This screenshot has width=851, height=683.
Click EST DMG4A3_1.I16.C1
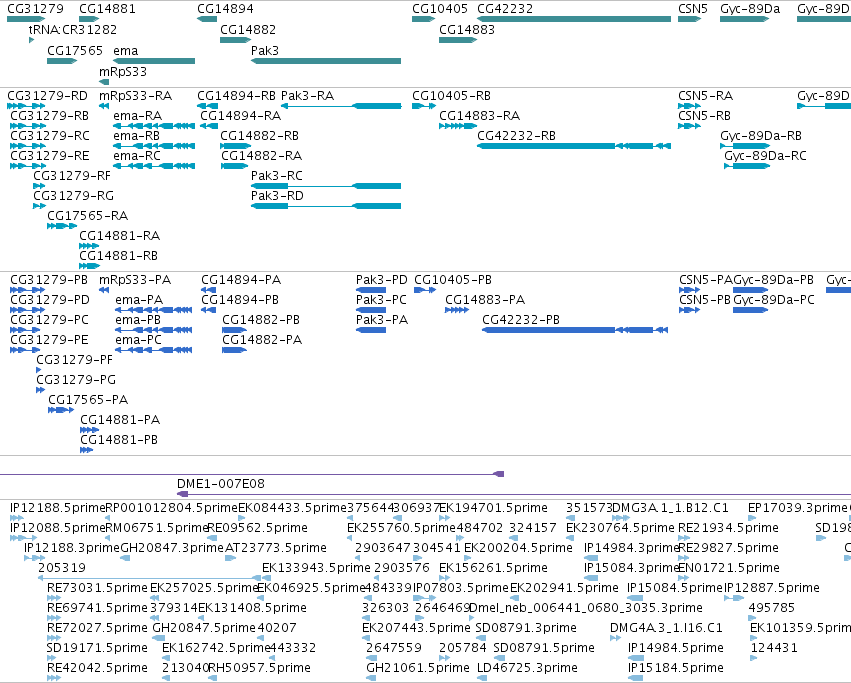click(666, 628)
